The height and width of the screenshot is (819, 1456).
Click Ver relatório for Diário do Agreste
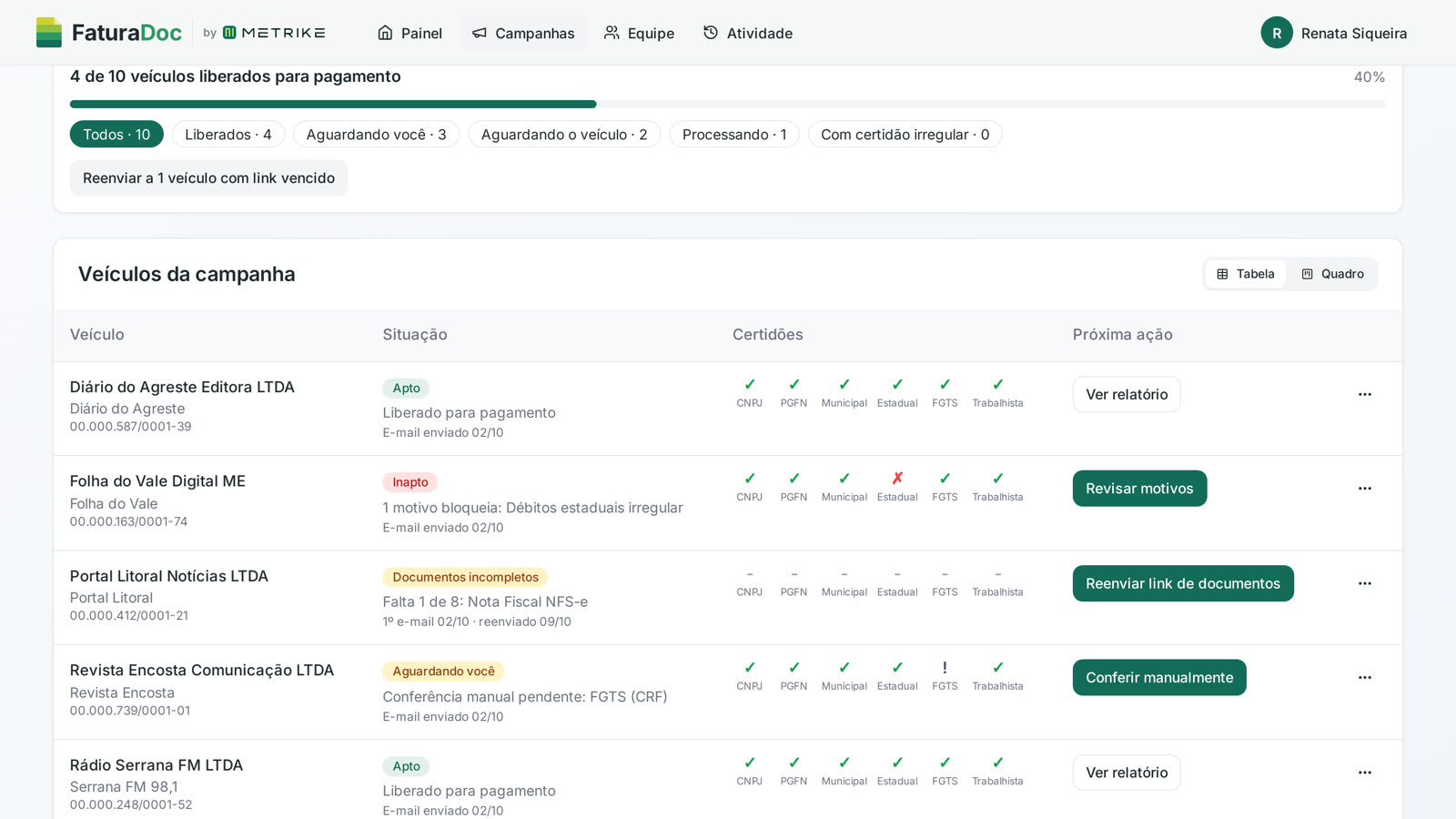[1127, 394]
